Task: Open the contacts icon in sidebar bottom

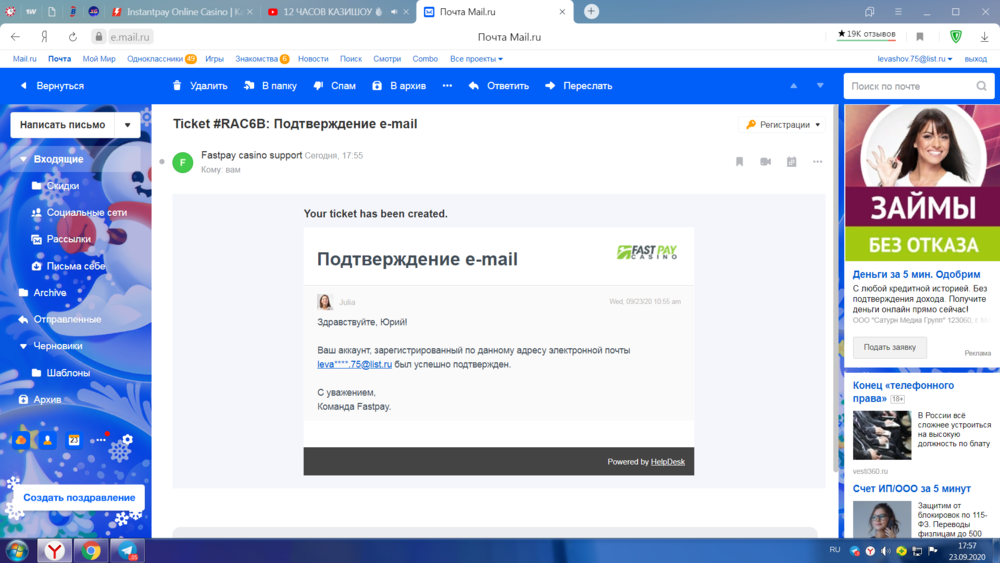Action: click(x=47, y=440)
